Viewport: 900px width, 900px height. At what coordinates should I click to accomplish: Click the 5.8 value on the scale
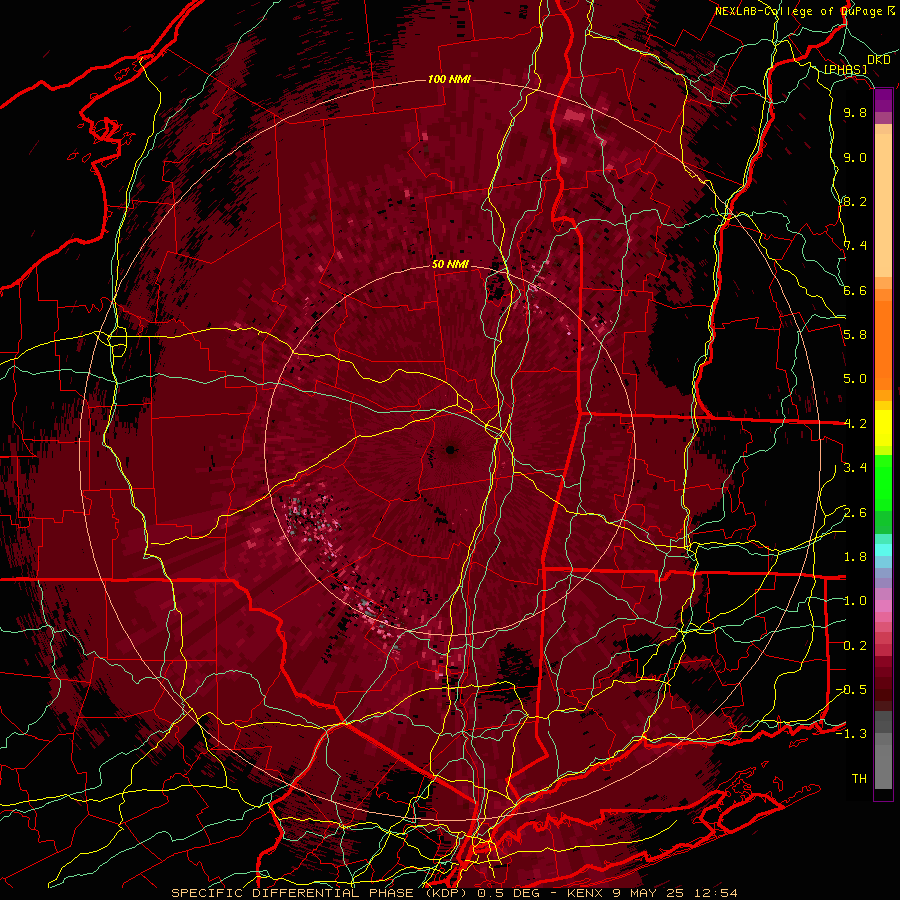pos(855,335)
